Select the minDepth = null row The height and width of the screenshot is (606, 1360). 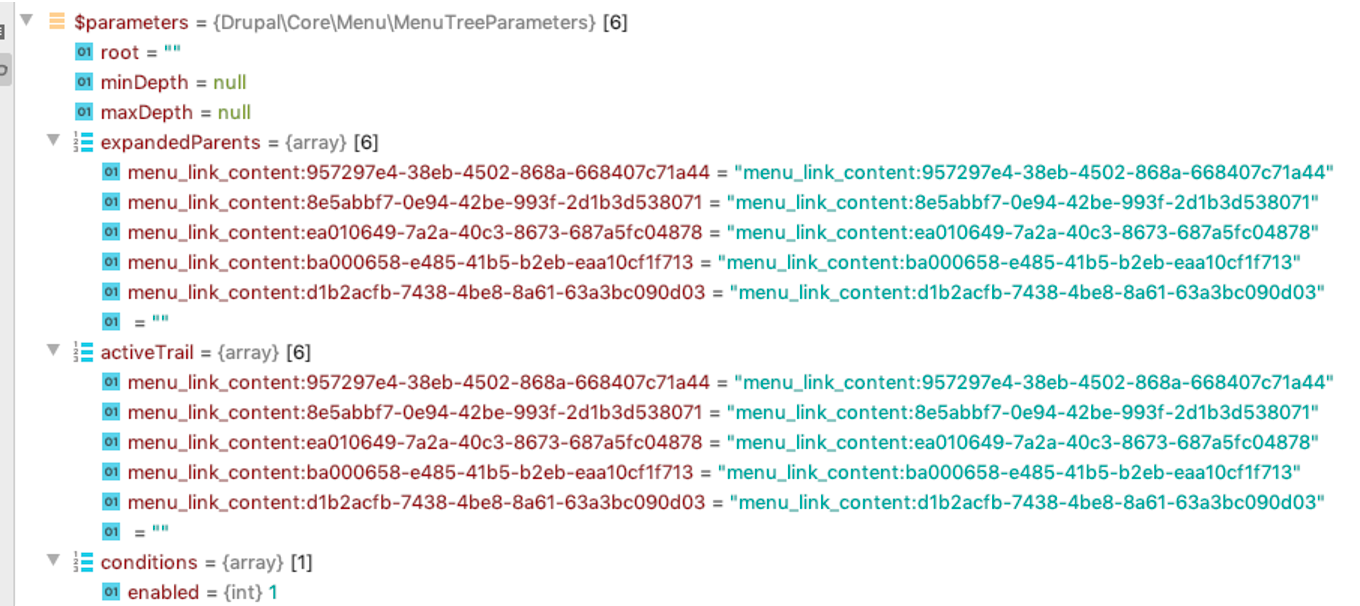173,82
